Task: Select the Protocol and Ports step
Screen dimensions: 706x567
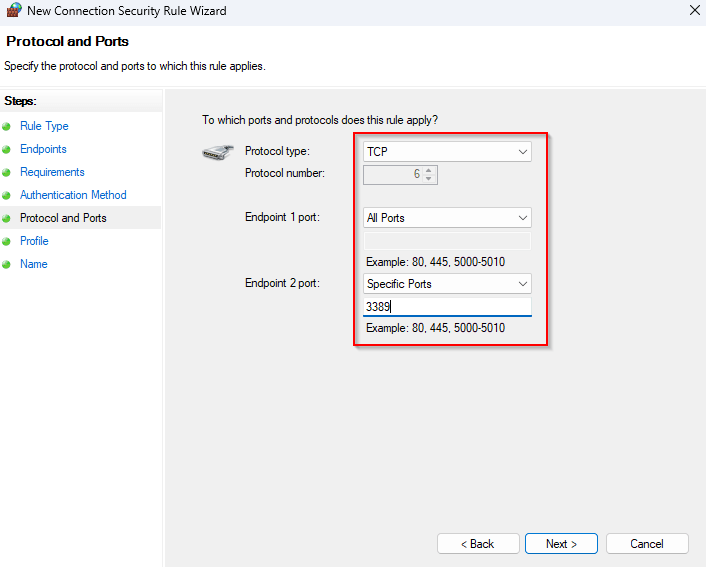Action: click(63, 218)
